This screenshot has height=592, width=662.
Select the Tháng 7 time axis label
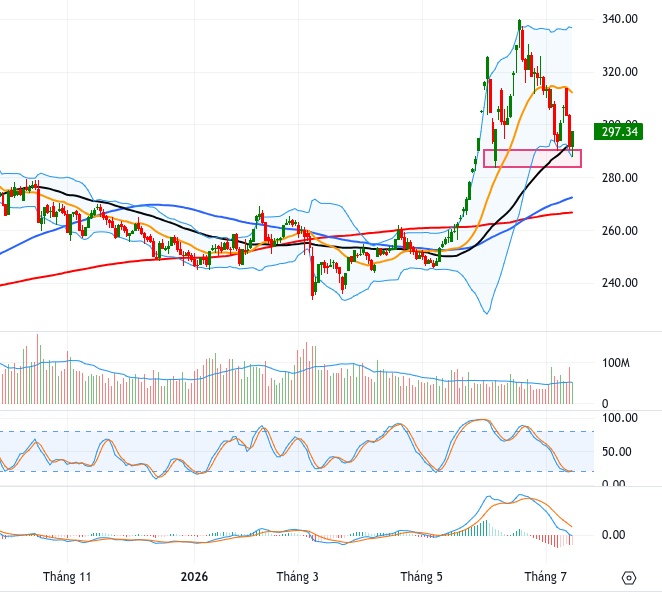point(545,577)
